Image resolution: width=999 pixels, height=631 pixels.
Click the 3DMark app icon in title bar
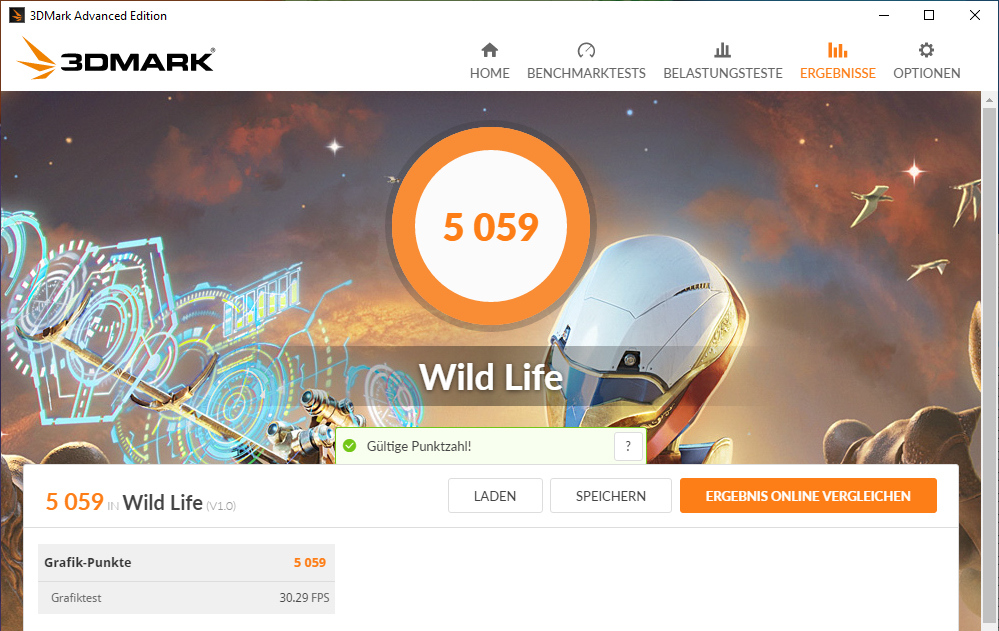(x=16, y=15)
